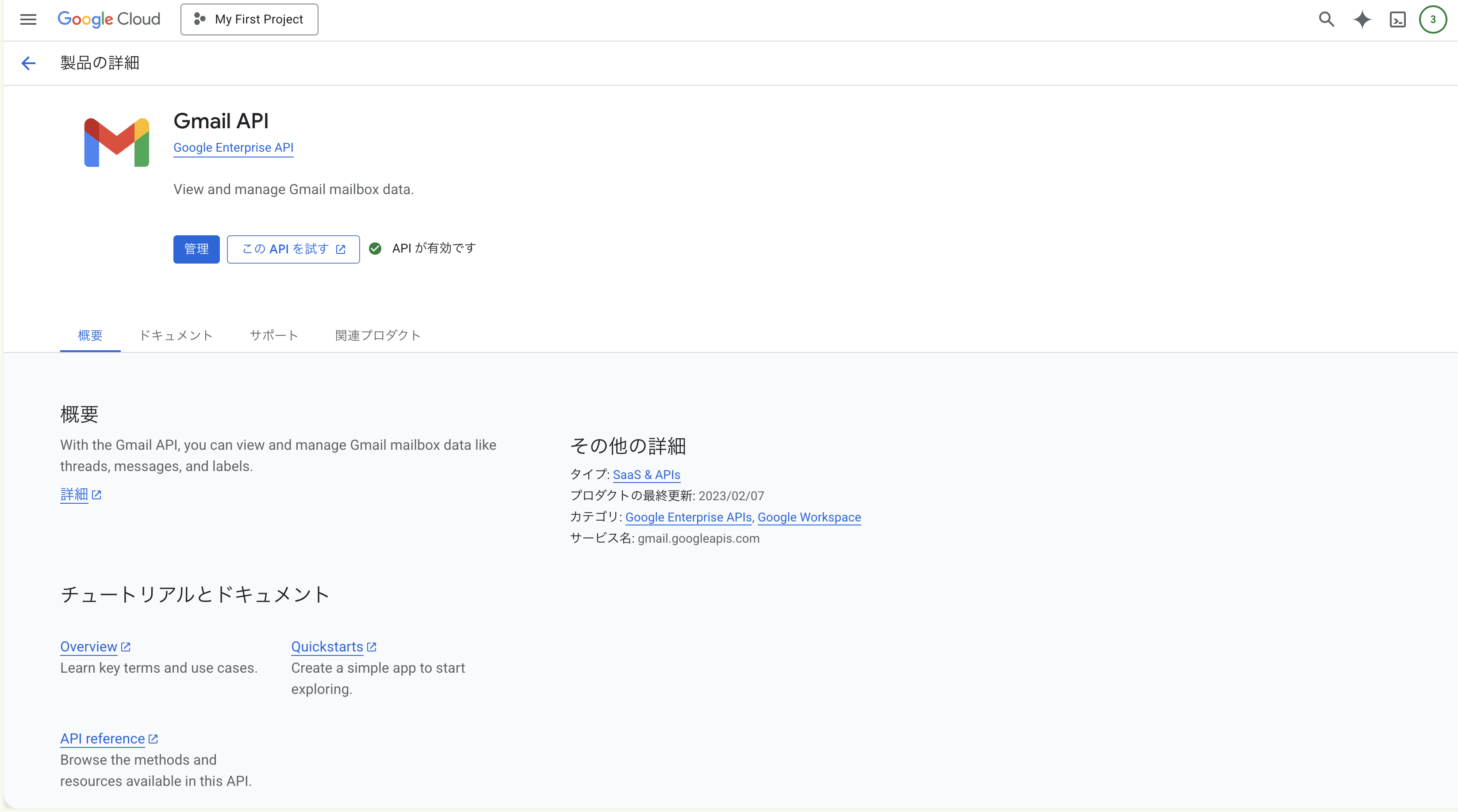1458x812 pixels.
Task: Click the この API を試す button
Action: [x=293, y=249]
